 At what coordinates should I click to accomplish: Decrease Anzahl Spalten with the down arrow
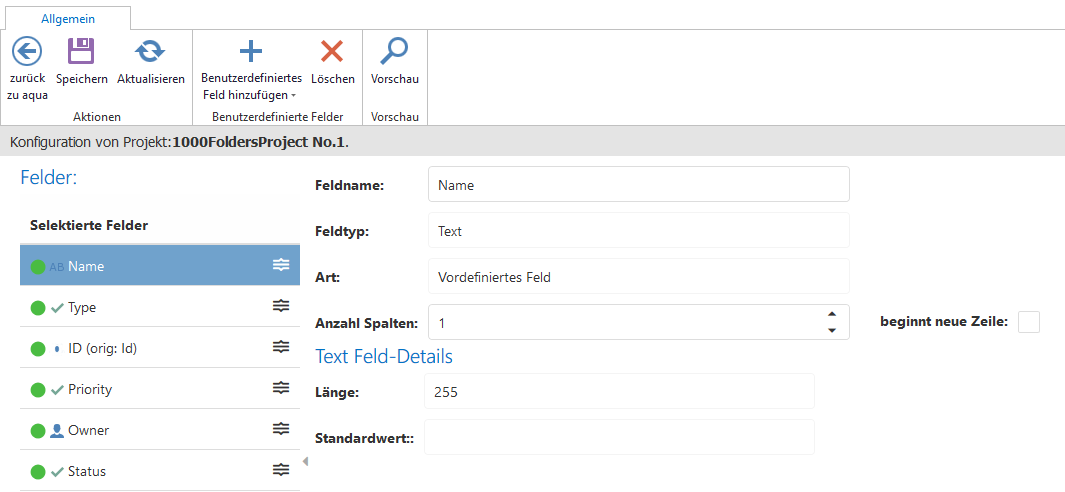pos(831,331)
